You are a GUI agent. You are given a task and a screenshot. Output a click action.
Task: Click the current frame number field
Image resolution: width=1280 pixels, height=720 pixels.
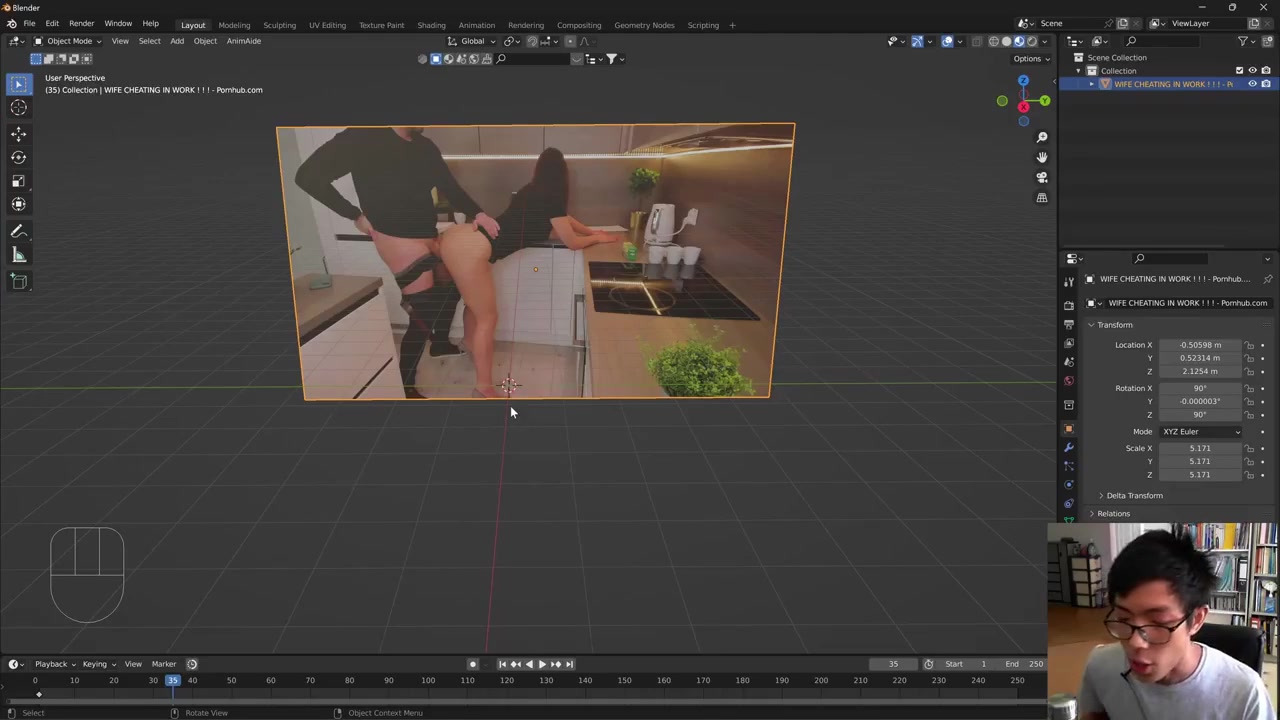coord(893,664)
